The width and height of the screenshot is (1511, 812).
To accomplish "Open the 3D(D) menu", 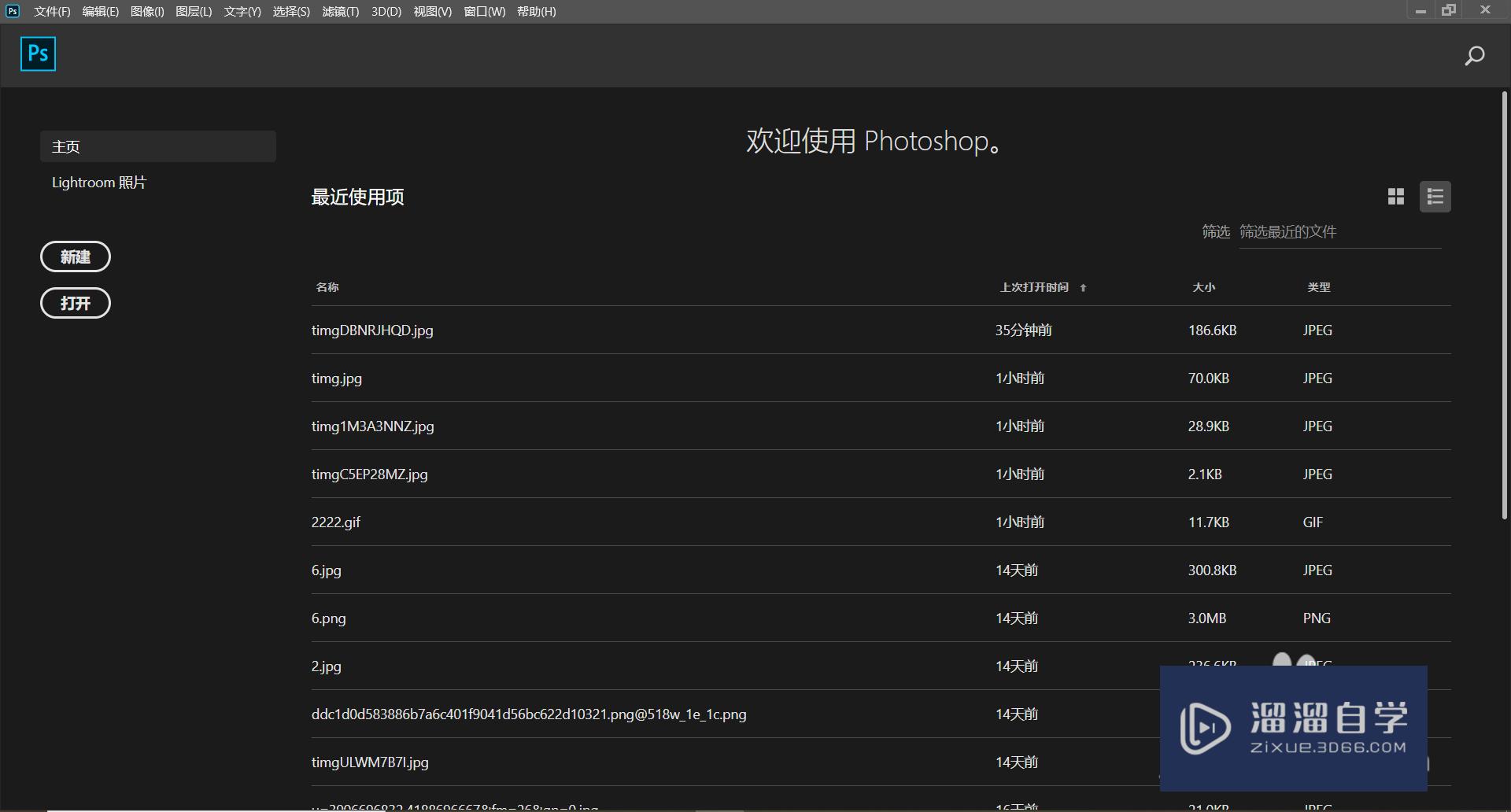I will click(x=386, y=12).
